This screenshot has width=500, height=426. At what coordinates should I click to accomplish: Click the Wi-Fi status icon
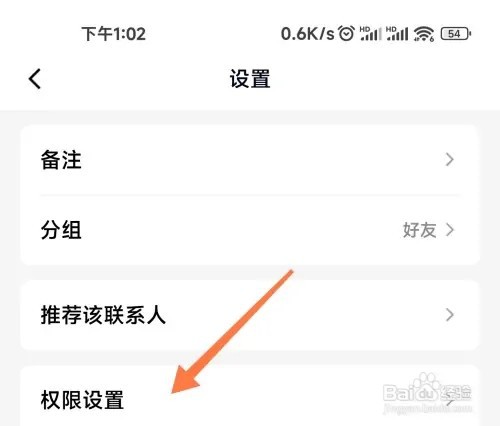click(x=424, y=34)
